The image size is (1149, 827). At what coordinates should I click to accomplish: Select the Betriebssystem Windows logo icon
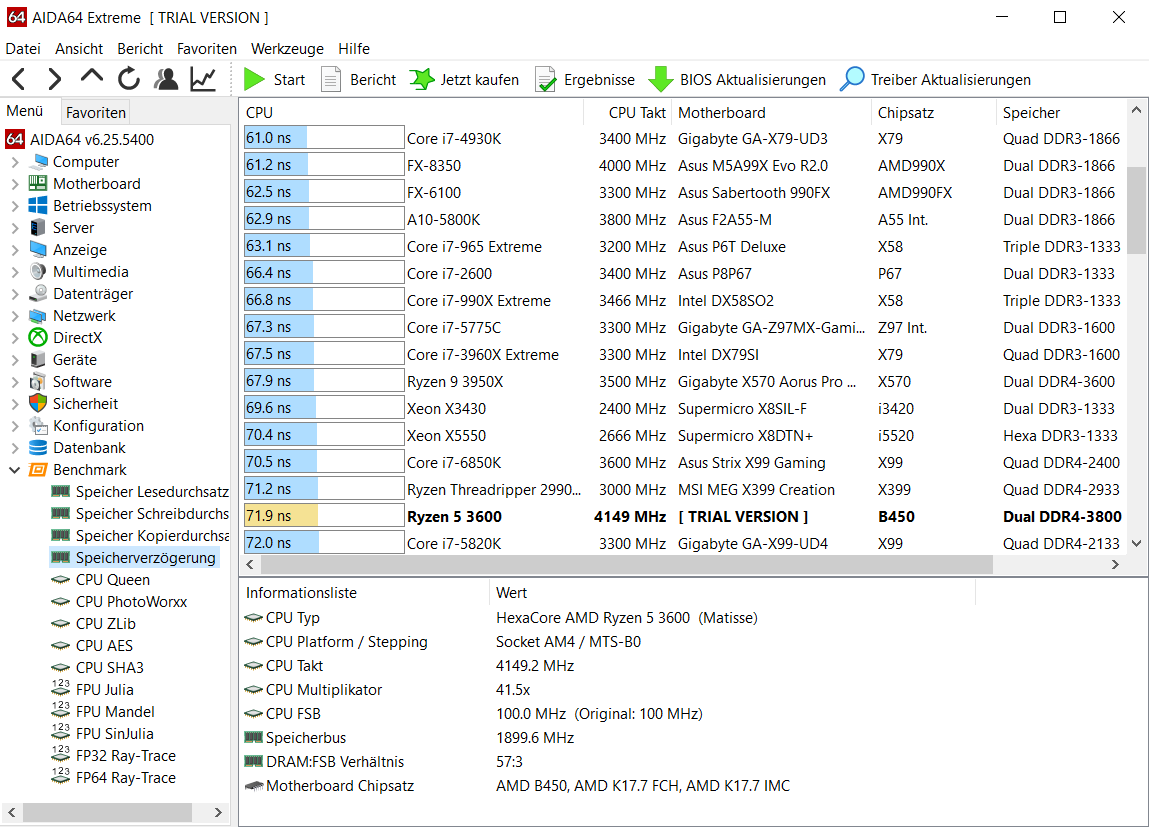[x=38, y=206]
